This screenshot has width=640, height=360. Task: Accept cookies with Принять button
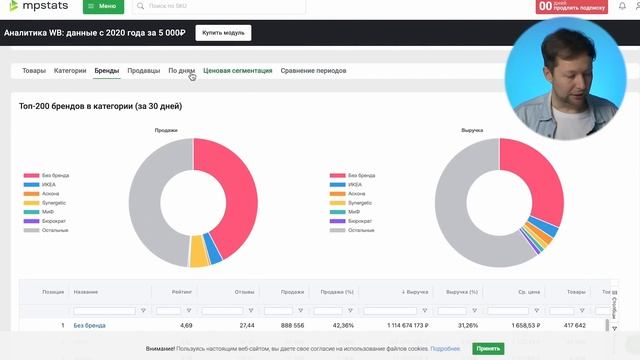click(x=488, y=349)
